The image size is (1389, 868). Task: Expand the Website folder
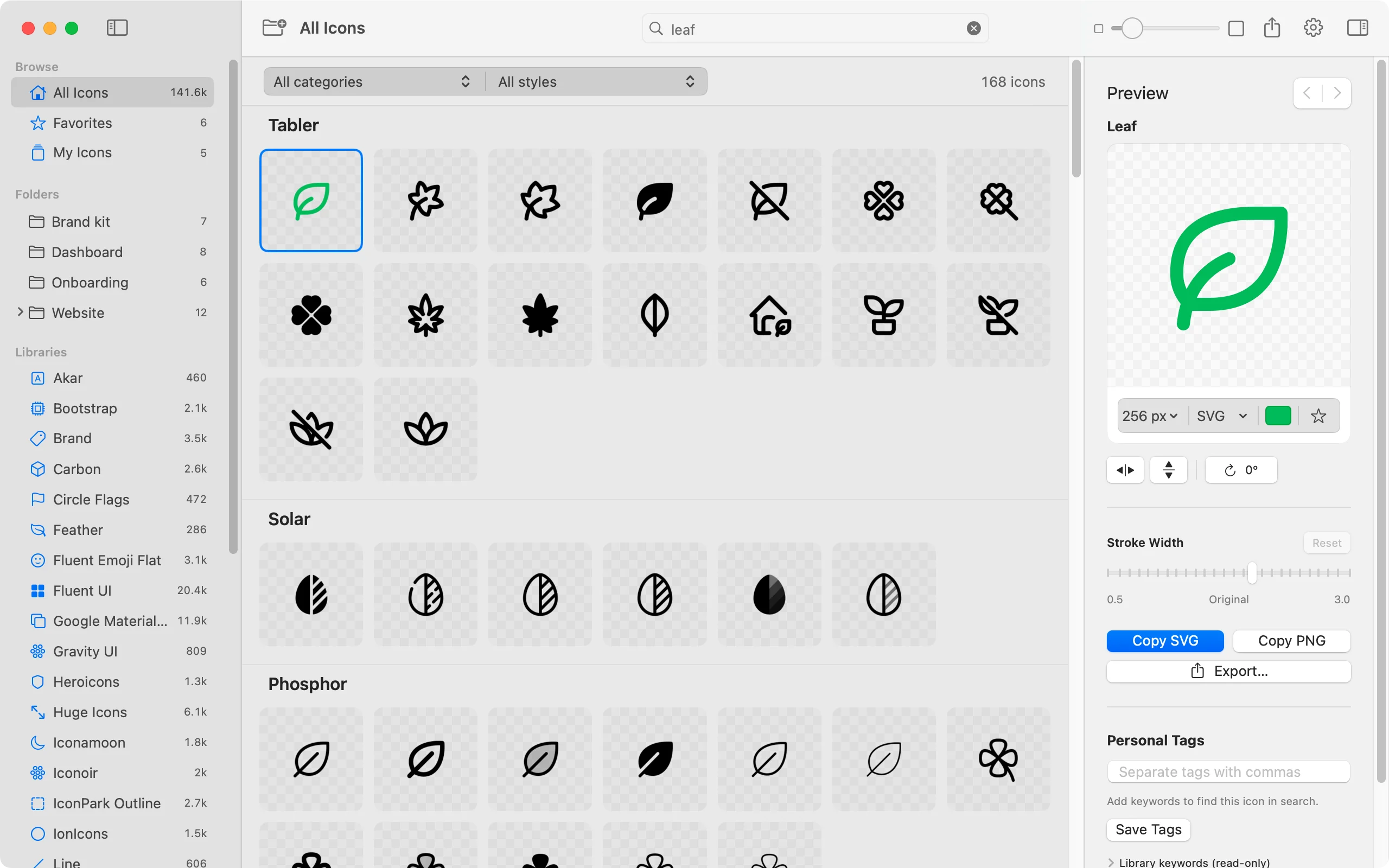[x=20, y=312]
